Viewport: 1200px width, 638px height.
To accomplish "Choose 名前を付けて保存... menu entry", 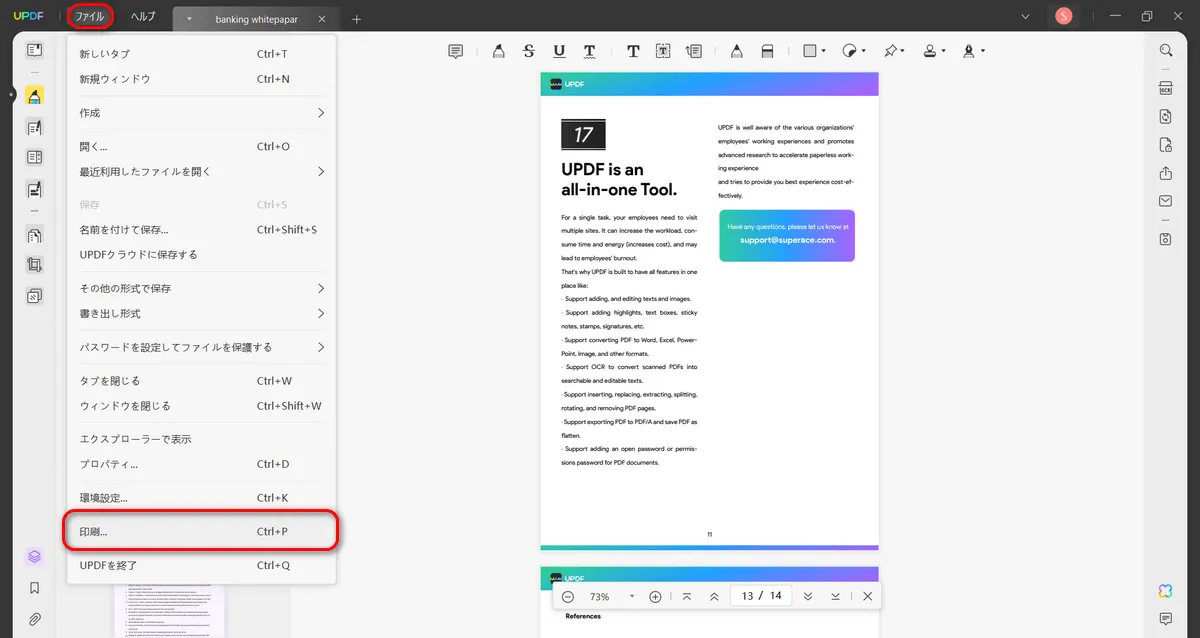I will [x=202, y=230].
